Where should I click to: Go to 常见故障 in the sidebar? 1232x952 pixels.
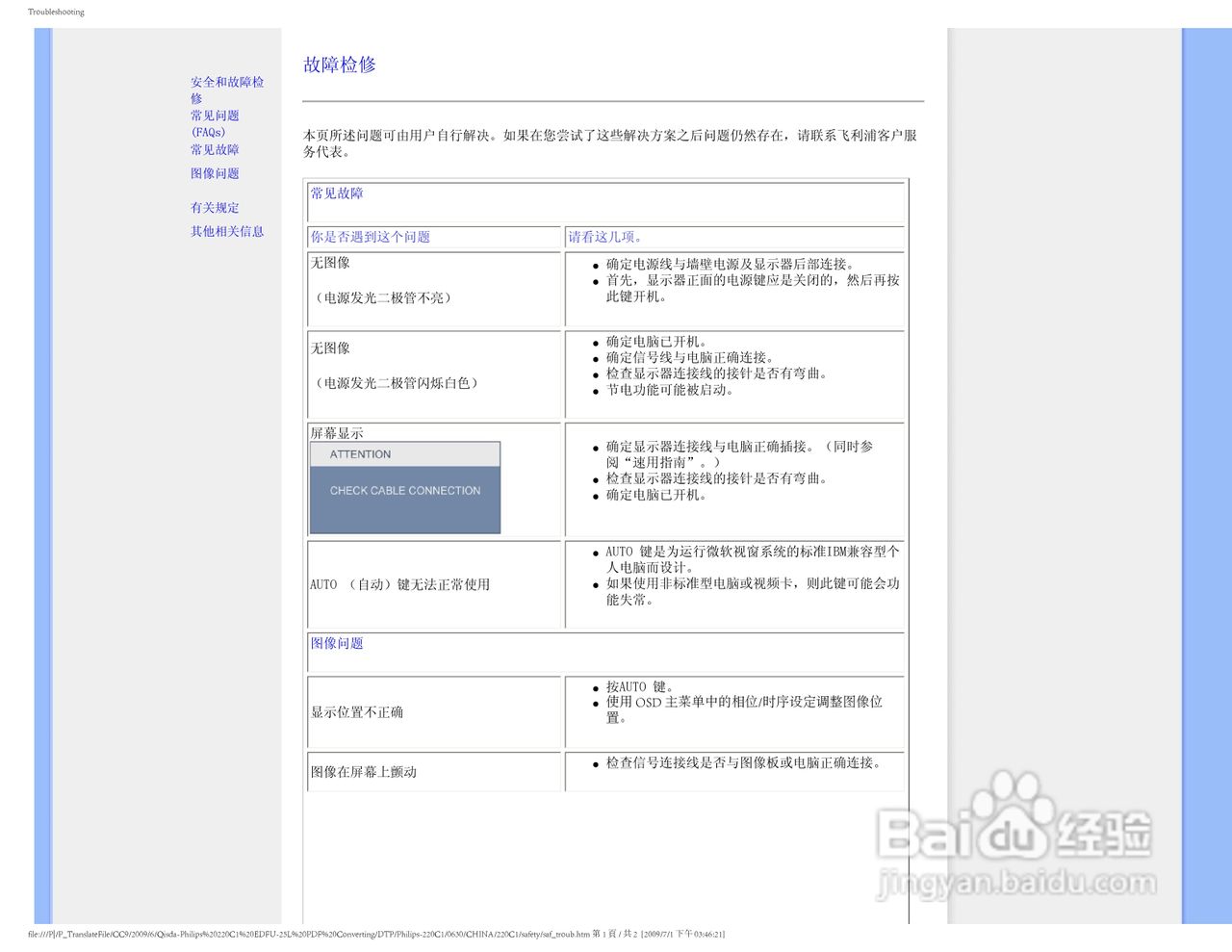(215, 149)
